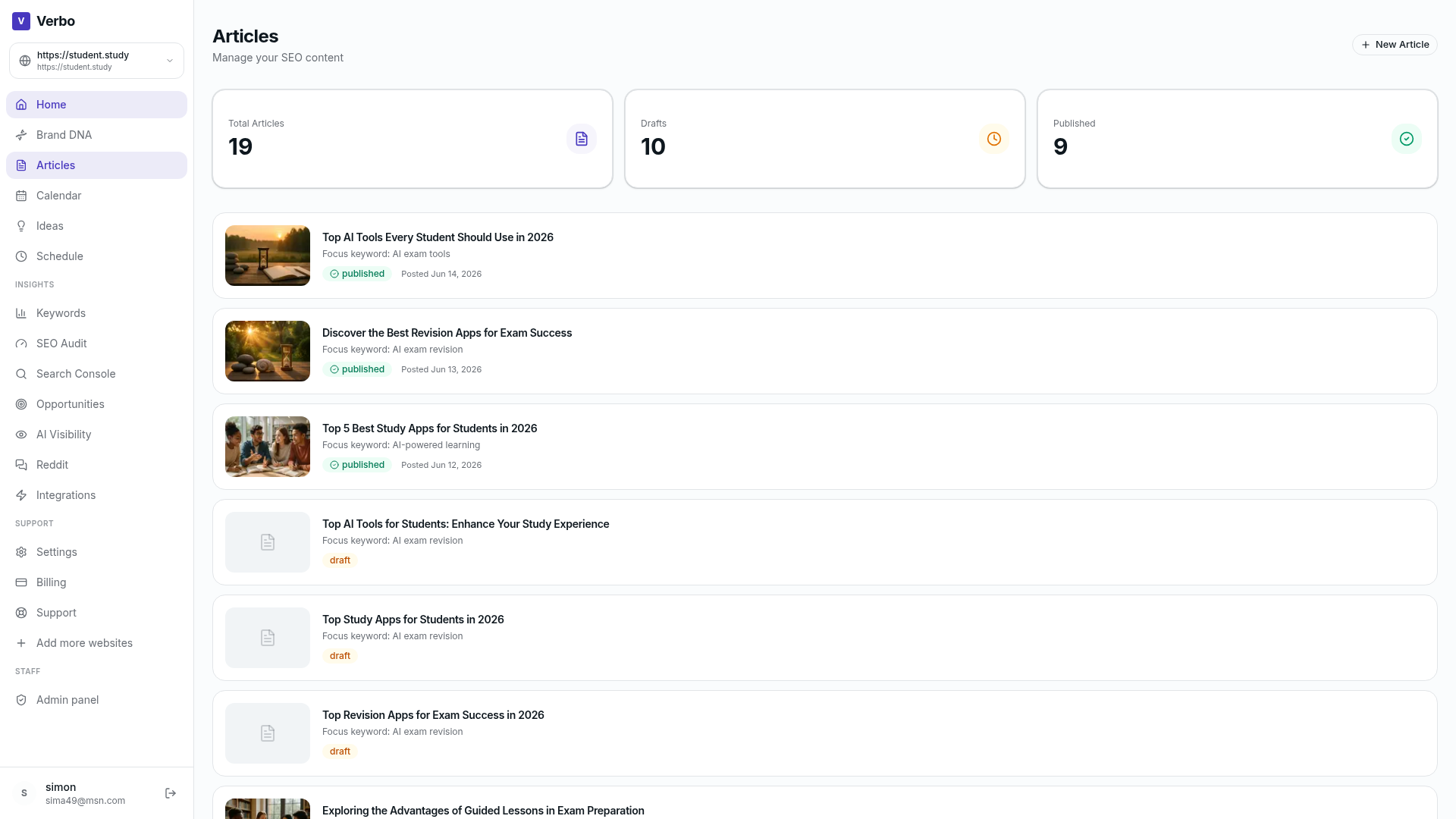The width and height of the screenshot is (1456, 819).
Task: Click the Total Articles document icon
Action: 582,139
